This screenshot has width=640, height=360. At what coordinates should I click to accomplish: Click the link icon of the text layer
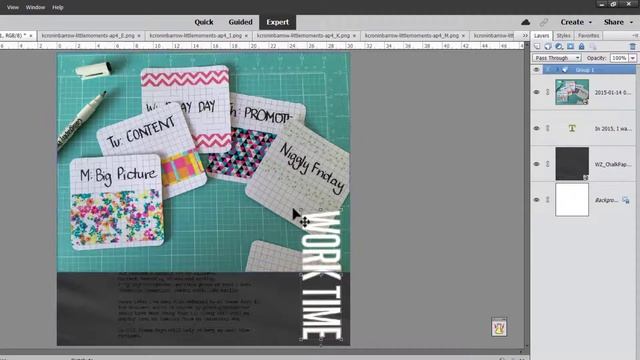click(x=548, y=128)
